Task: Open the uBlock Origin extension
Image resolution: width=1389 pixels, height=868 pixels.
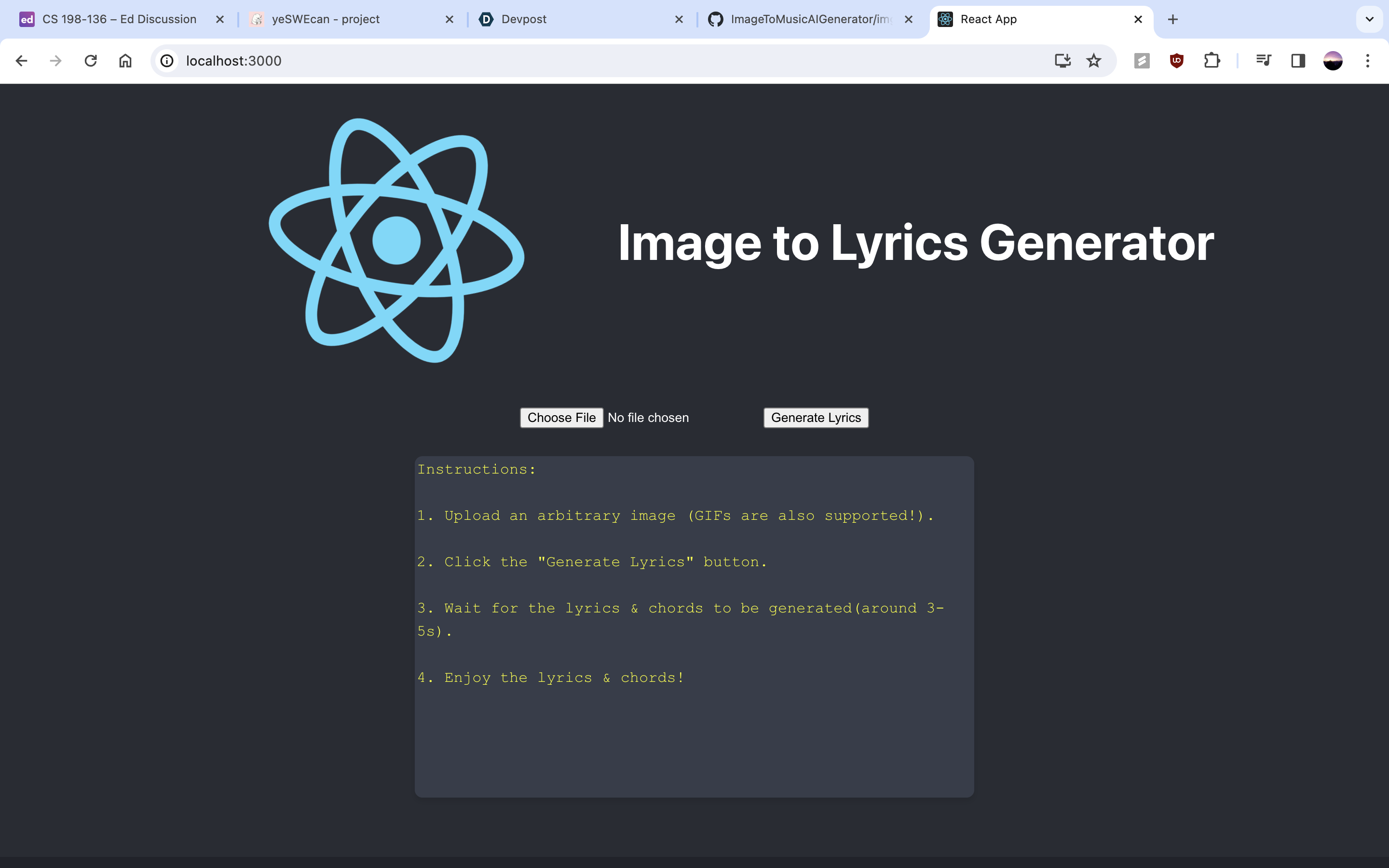Action: (x=1177, y=61)
